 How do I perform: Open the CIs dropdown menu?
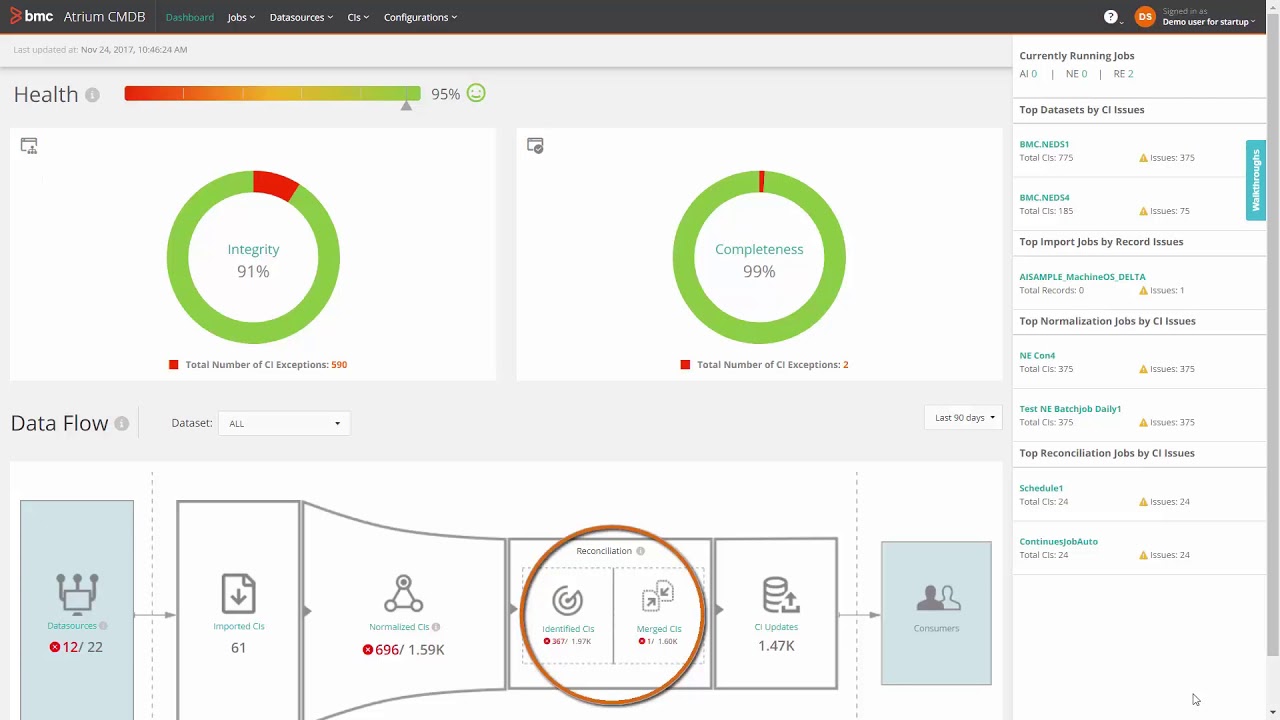358,17
